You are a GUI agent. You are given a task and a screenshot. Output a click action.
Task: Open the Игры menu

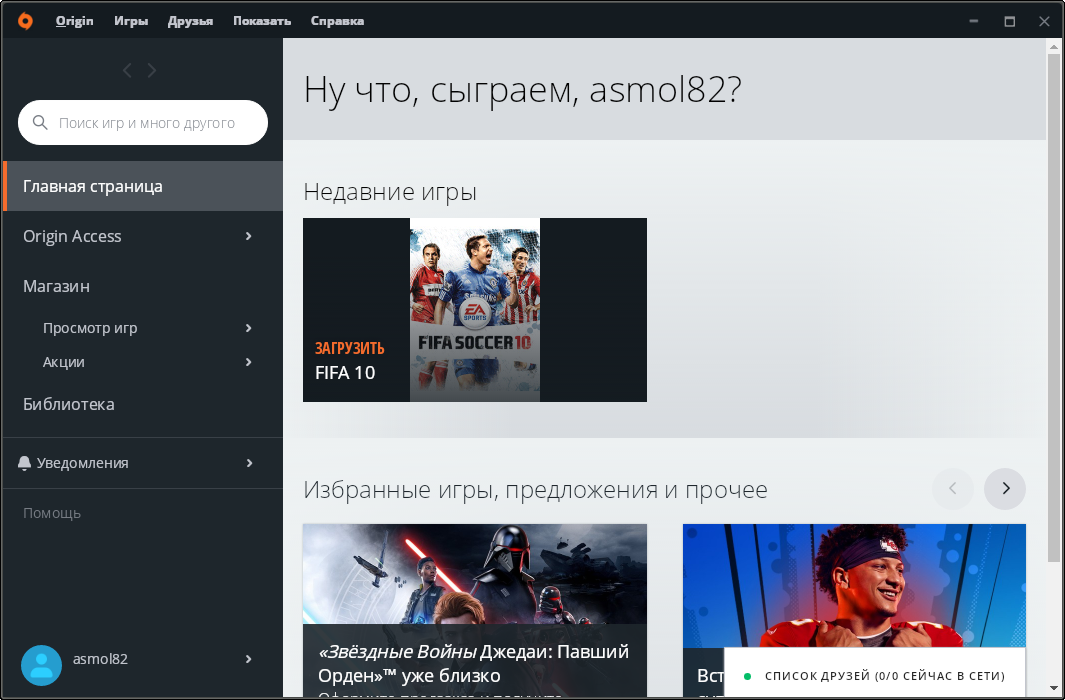click(x=131, y=21)
